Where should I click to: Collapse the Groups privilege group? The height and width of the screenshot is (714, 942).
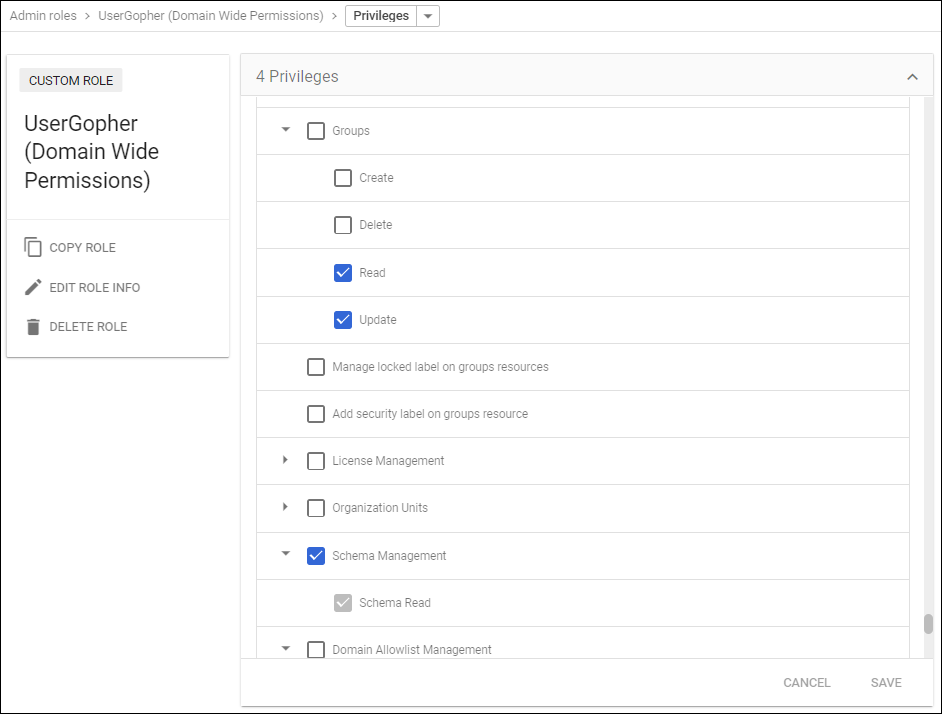[285, 130]
